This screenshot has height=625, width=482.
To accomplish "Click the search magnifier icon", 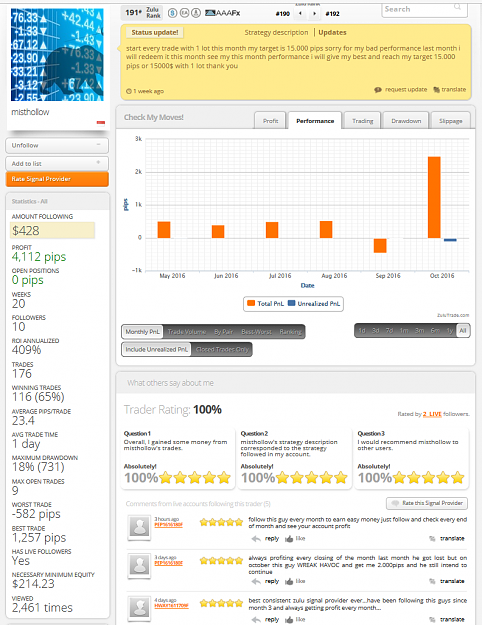I will pyautogui.click(x=457, y=7).
